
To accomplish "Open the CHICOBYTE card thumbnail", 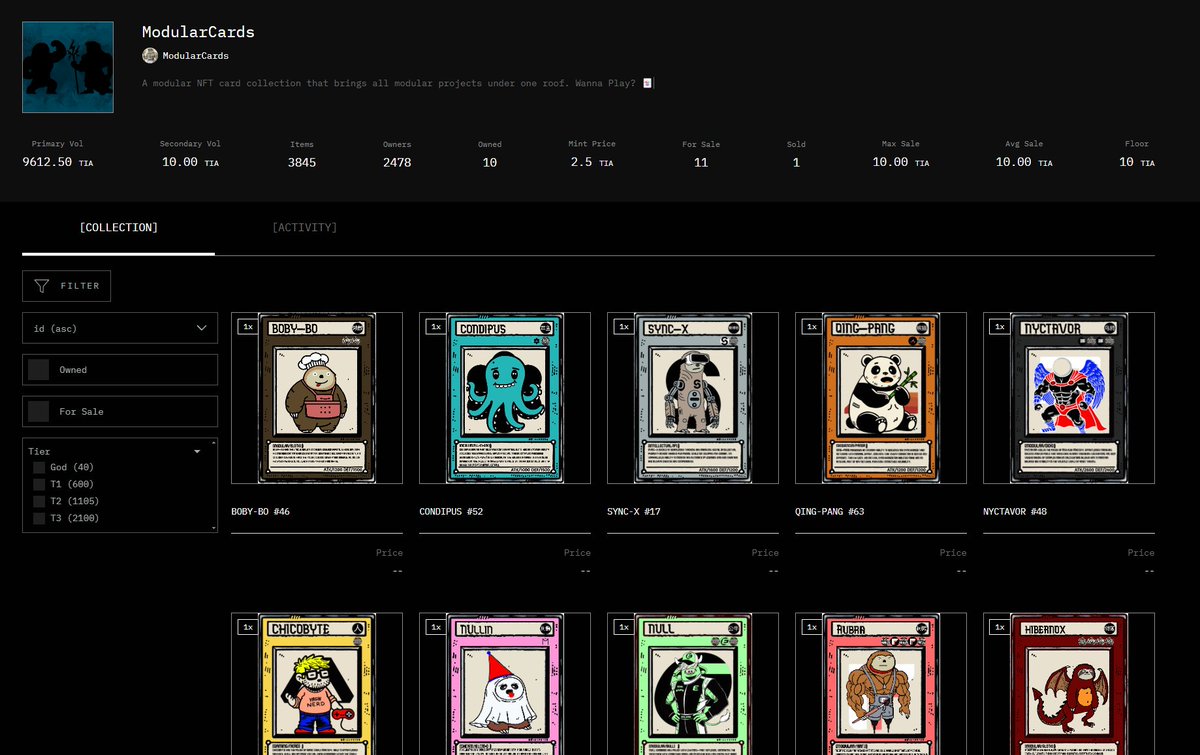I will coord(316,690).
